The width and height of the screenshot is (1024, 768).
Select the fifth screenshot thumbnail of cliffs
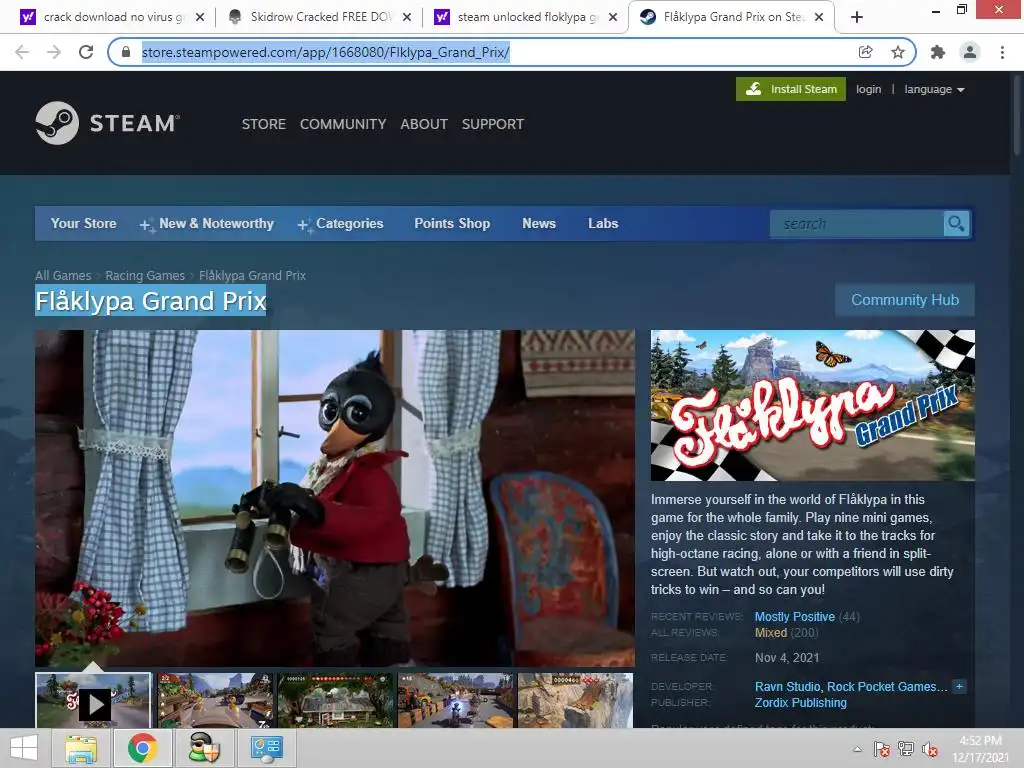(575, 701)
